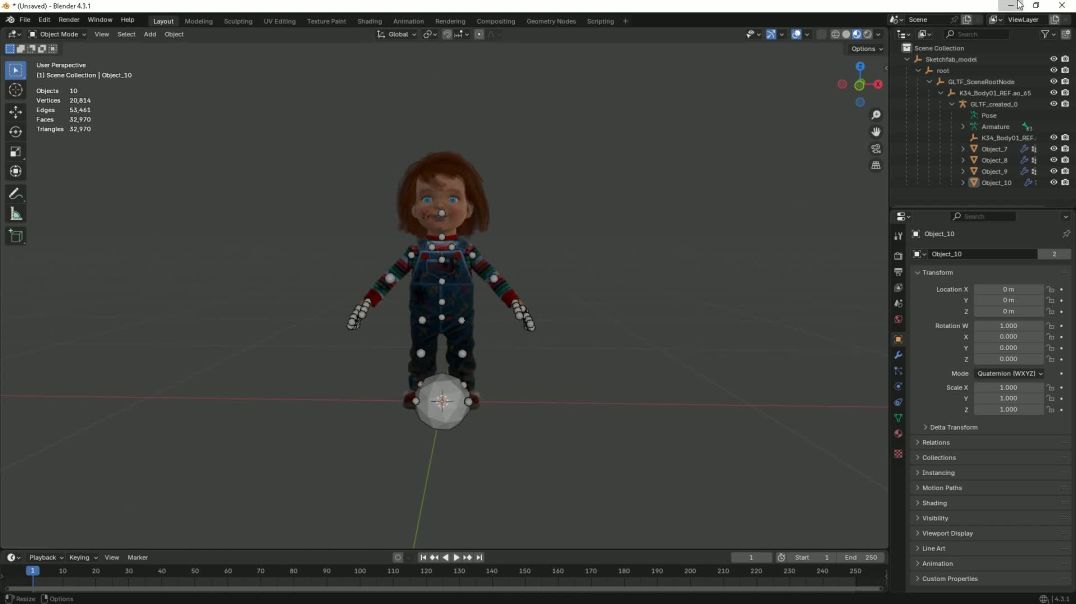Hide Object_7 using its eye icon
The height and width of the screenshot is (604, 1076).
tap(1053, 149)
